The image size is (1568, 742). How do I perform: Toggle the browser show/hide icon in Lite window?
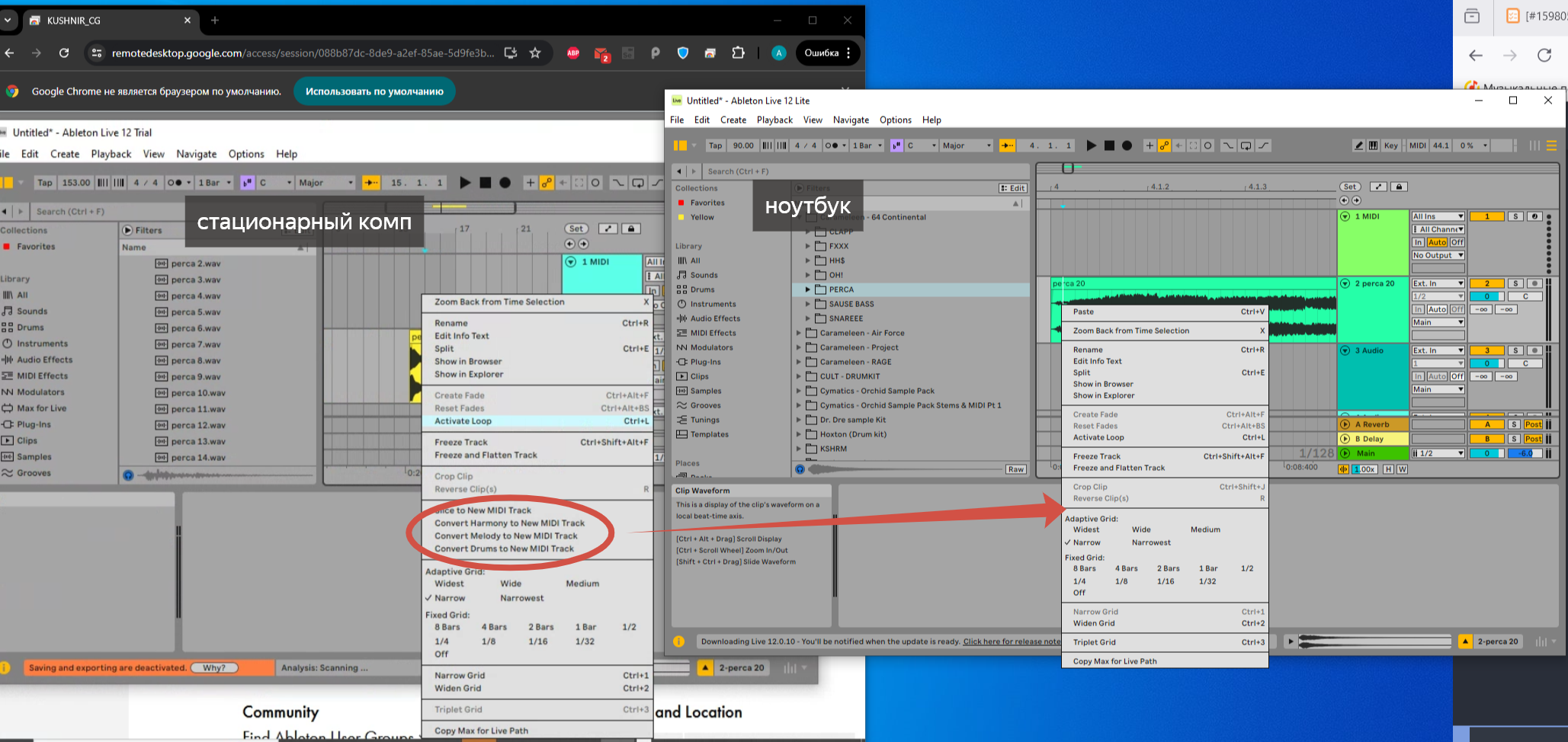pyautogui.click(x=680, y=146)
